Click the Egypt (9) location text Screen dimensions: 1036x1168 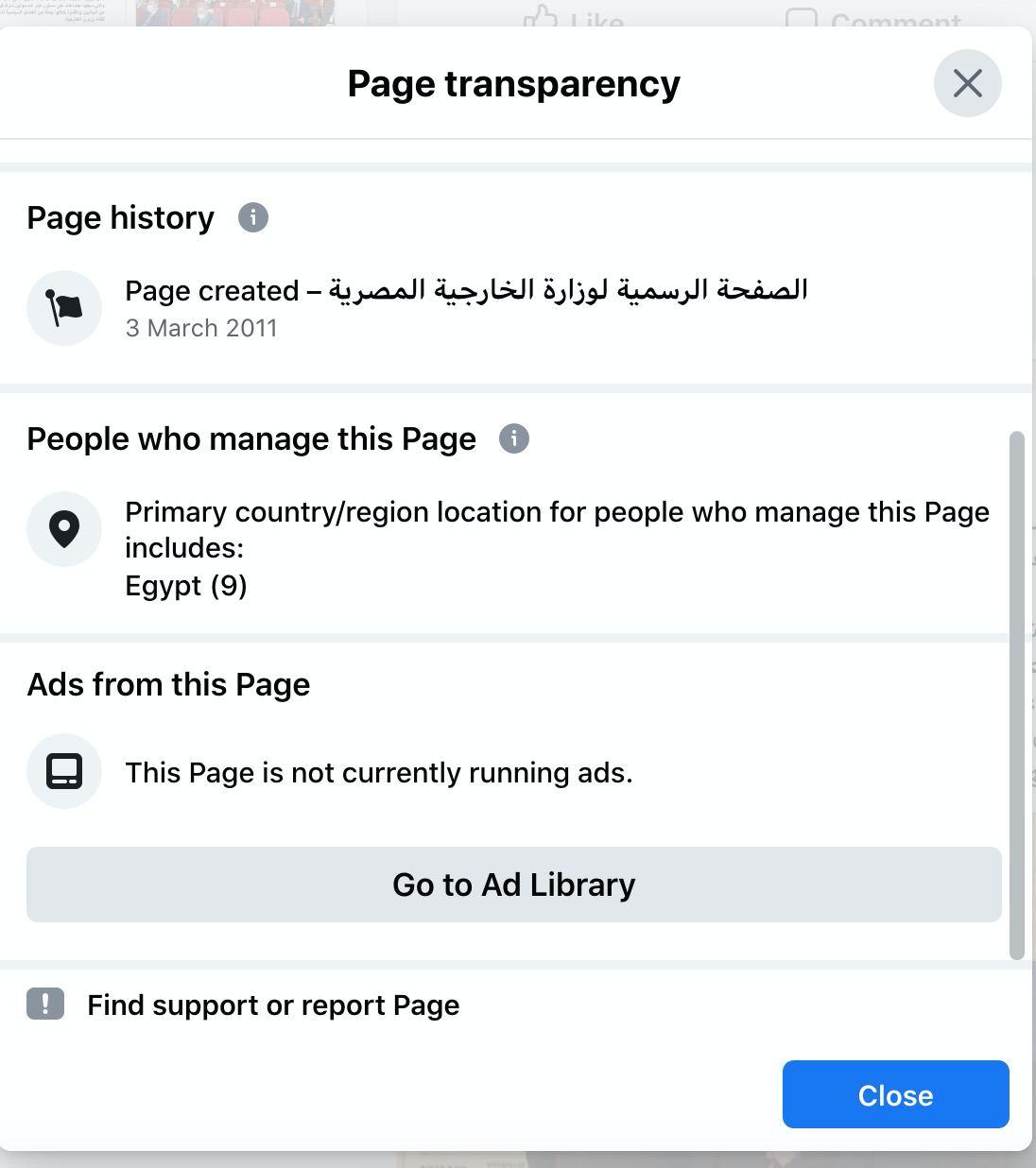tap(186, 586)
